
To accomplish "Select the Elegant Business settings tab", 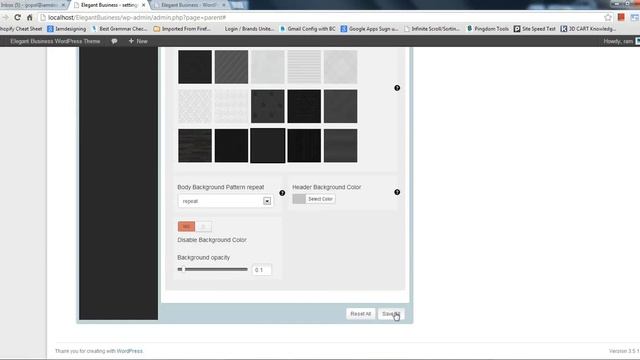I will pyautogui.click(x=109, y=5).
